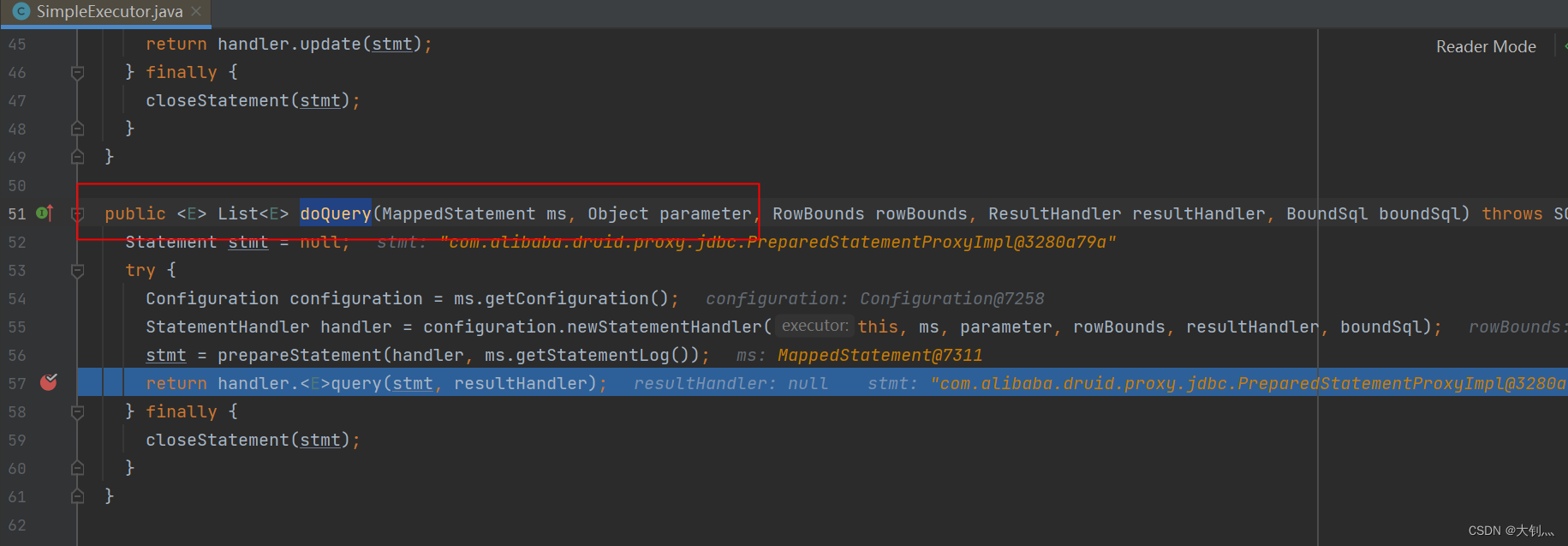Click the closing fold marker at line 61
This screenshot has height=546, width=1568.
pyautogui.click(x=77, y=495)
